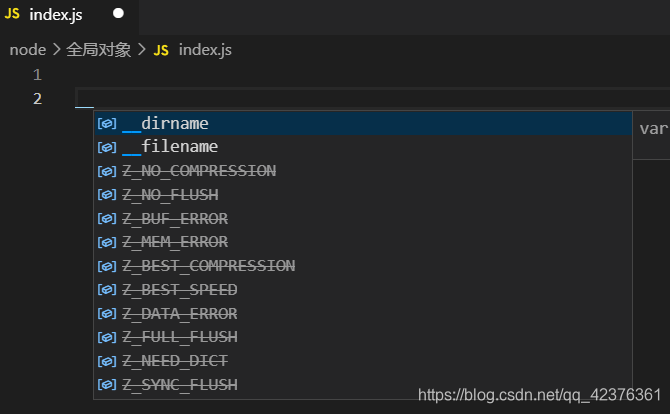
Task: Switch to the index.js editor tab
Action: click(x=69, y=16)
